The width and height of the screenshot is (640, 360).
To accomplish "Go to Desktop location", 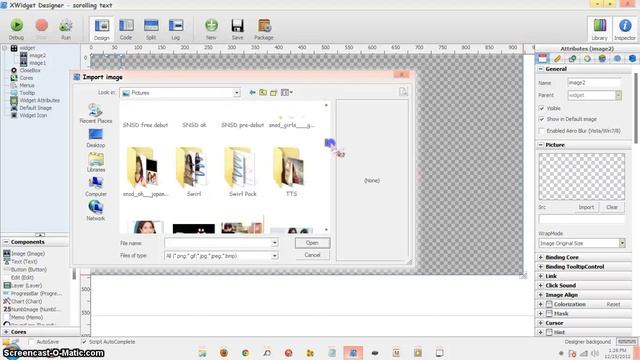I will coord(96,138).
